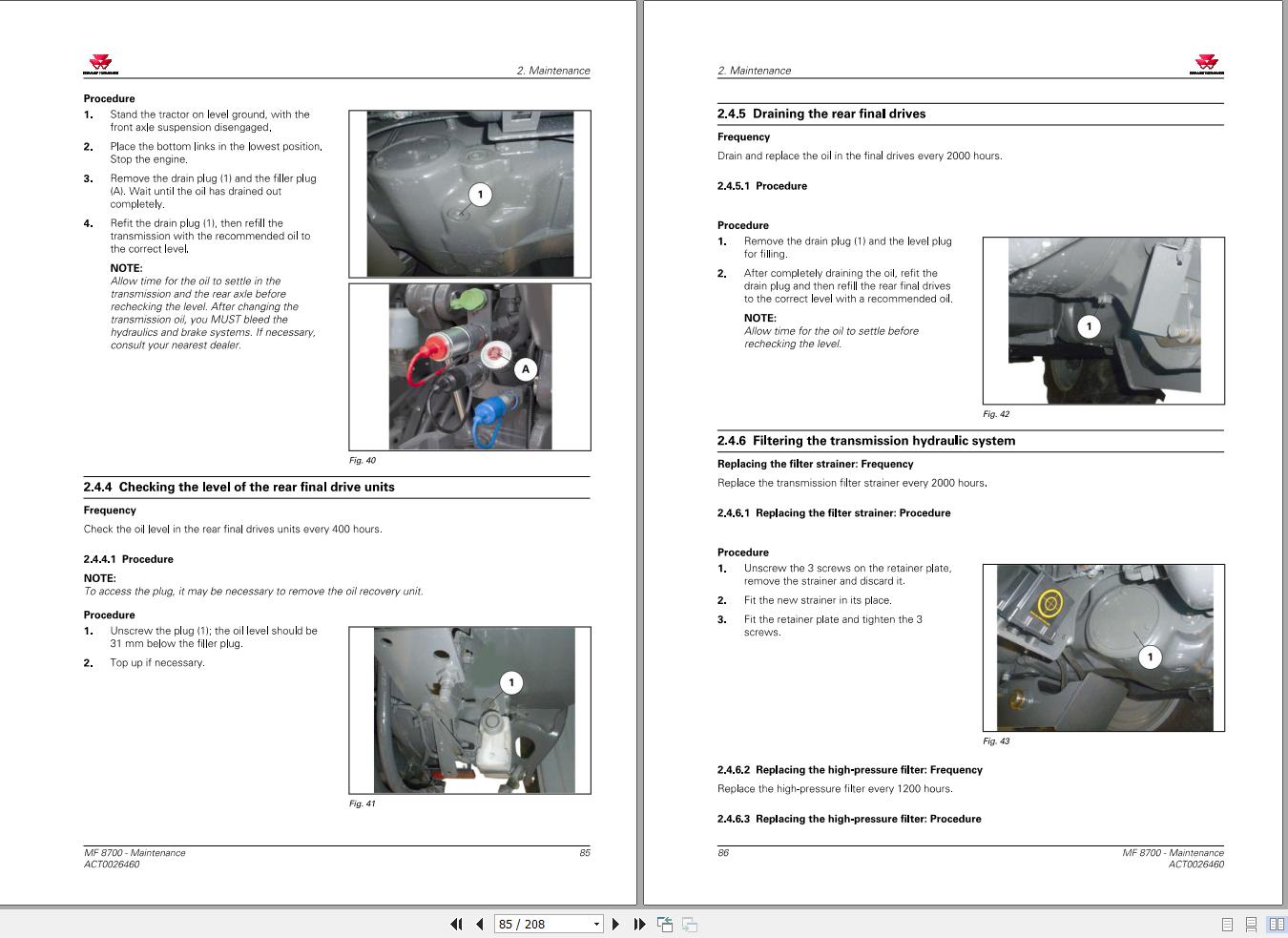Click heading 2.4.5 Draining the rear final drives
Image resolution: width=1288 pixels, height=938 pixels.
coord(821,114)
